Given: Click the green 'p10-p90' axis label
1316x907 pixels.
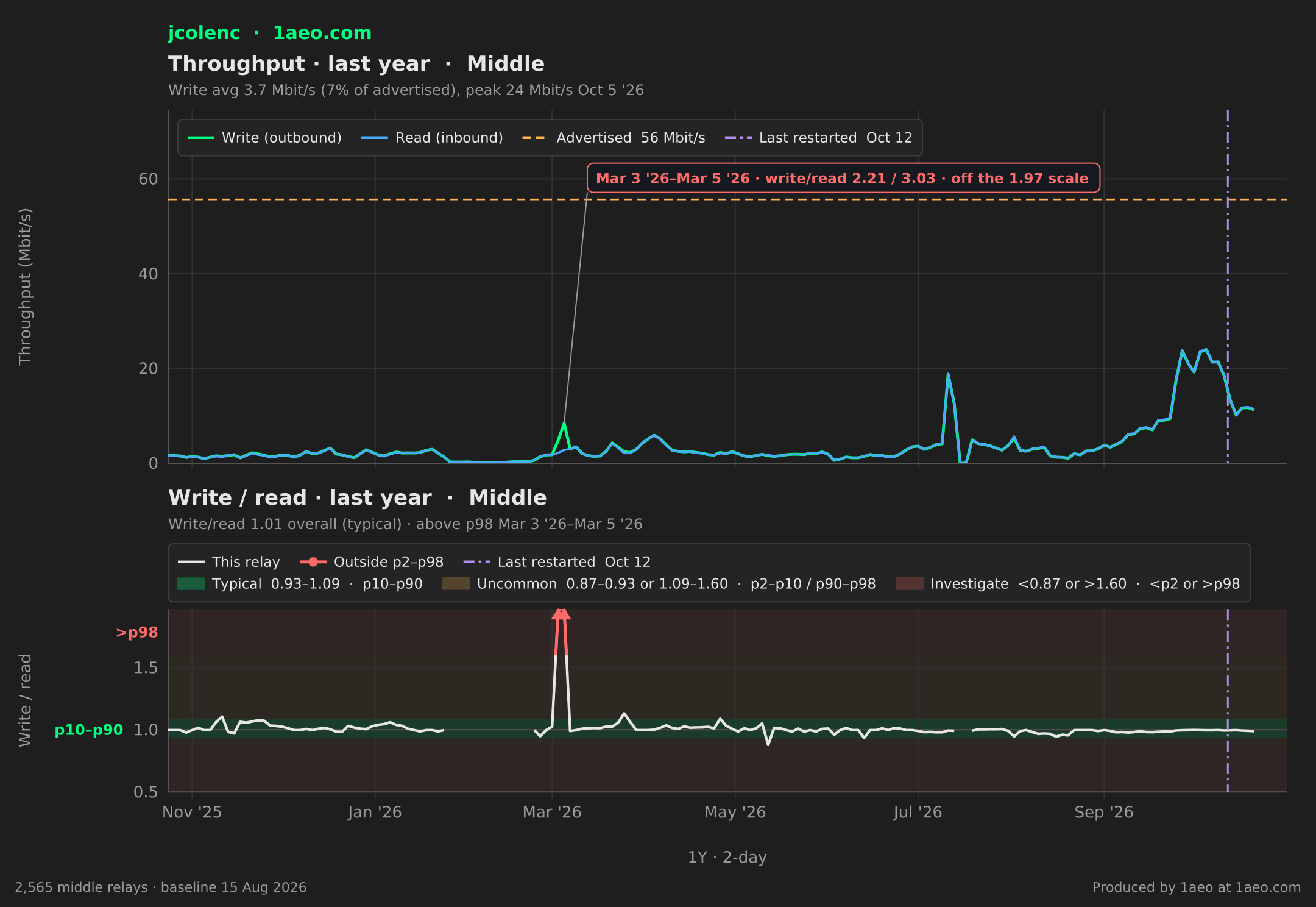Looking at the screenshot, I should pos(89,730).
